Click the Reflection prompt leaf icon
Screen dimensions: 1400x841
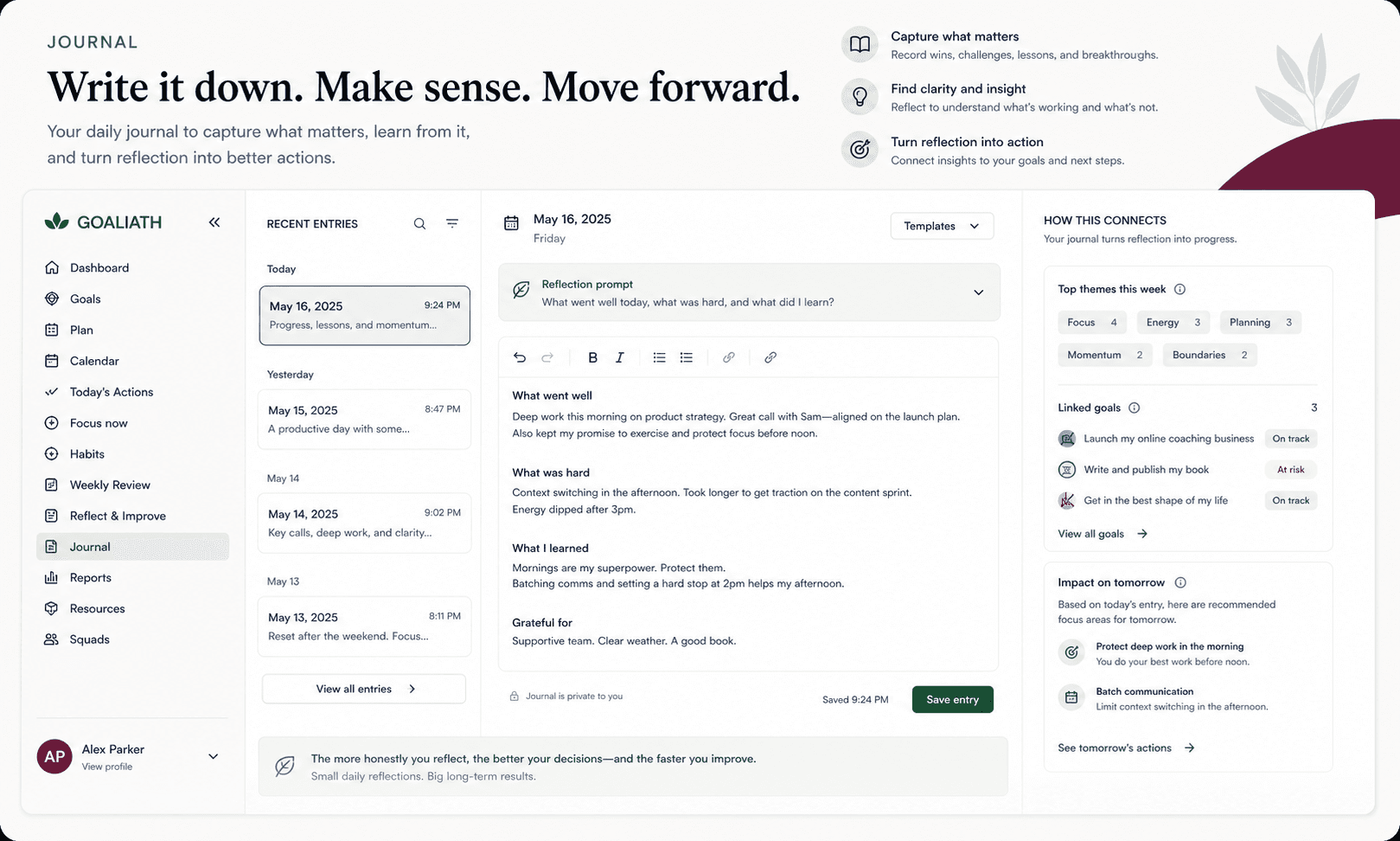pos(521,291)
